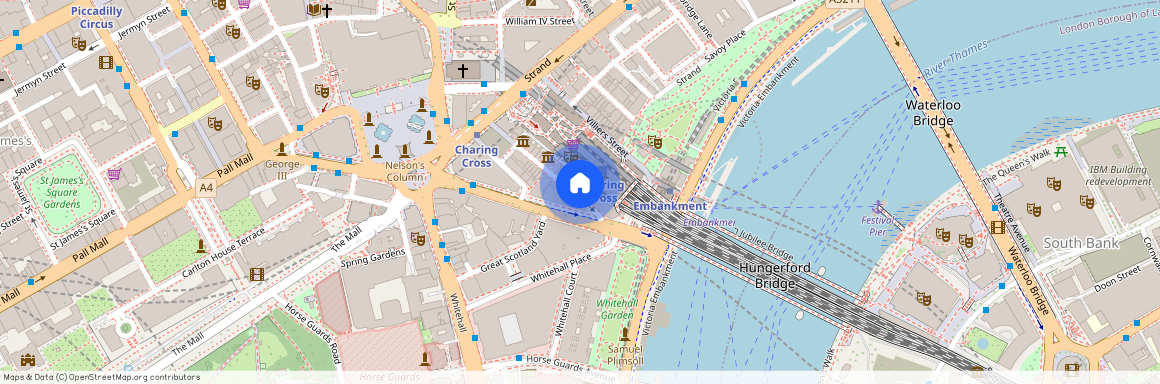1160x384 pixels.
Task: Click shopping cart icon near St James's Square
Action: click(x=114, y=175)
